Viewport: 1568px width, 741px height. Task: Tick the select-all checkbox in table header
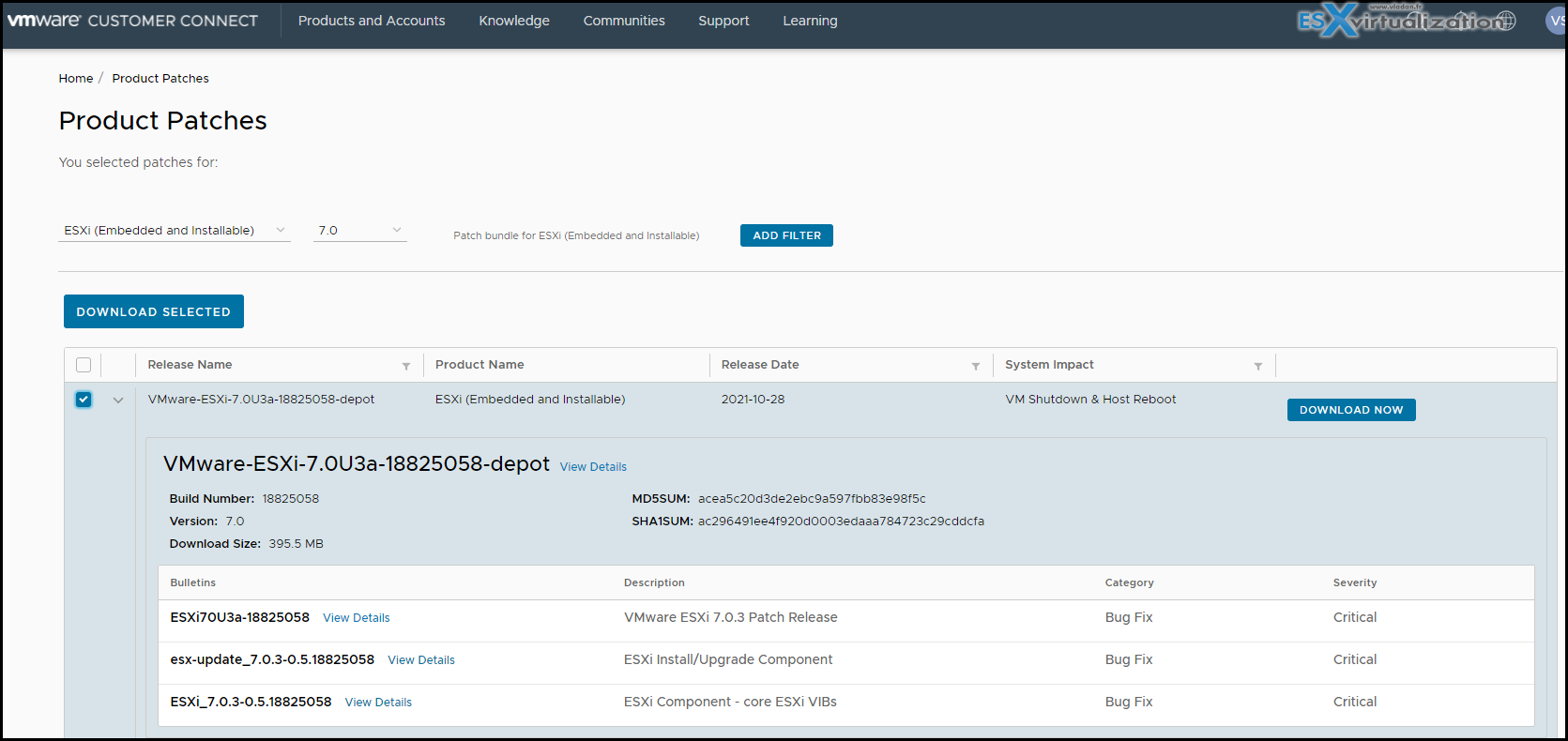(84, 365)
